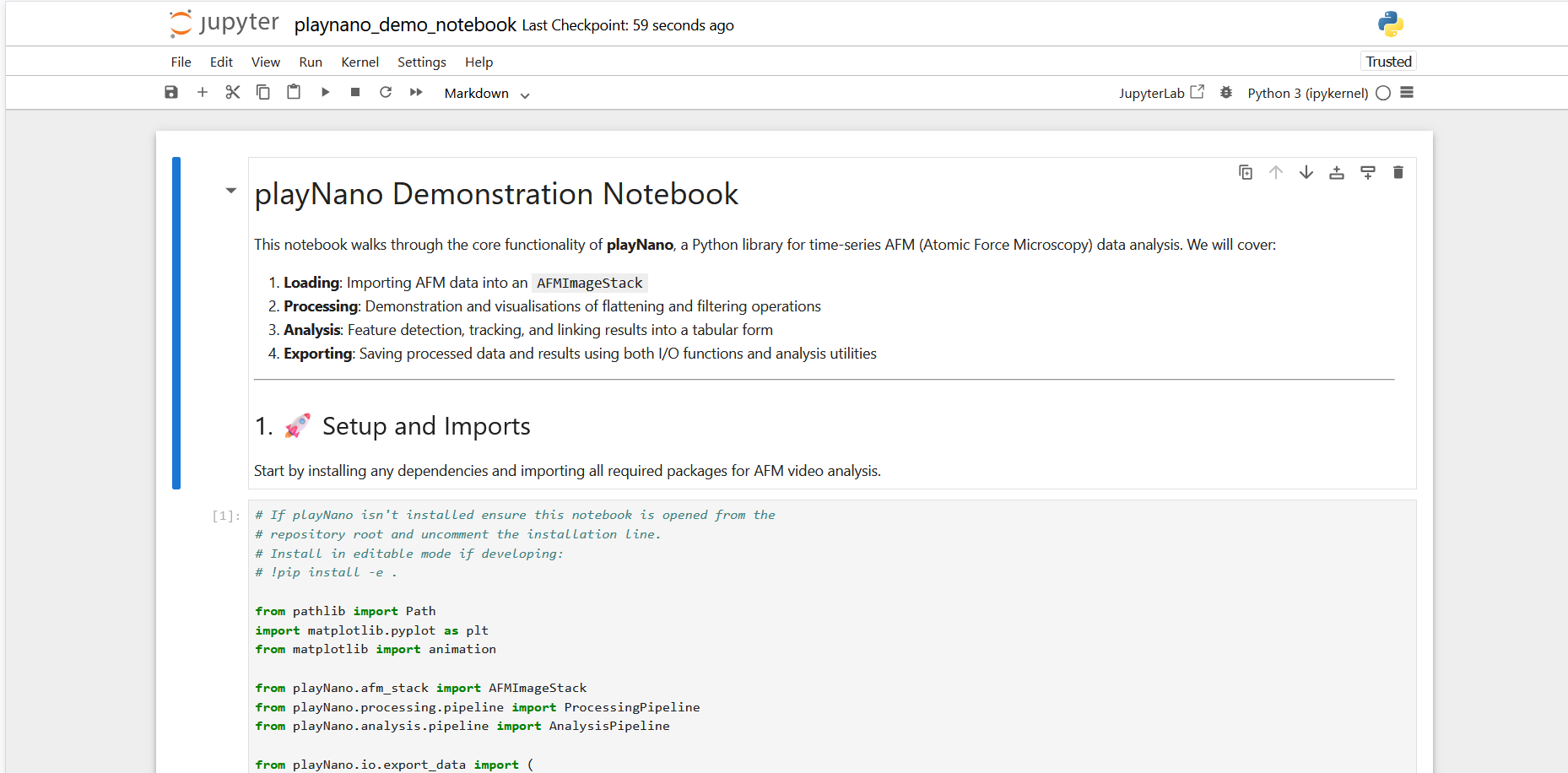The height and width of the screenshot is (773, 1568).
Task: Click the Trusted notebook button
Action: coord(1388,62)
